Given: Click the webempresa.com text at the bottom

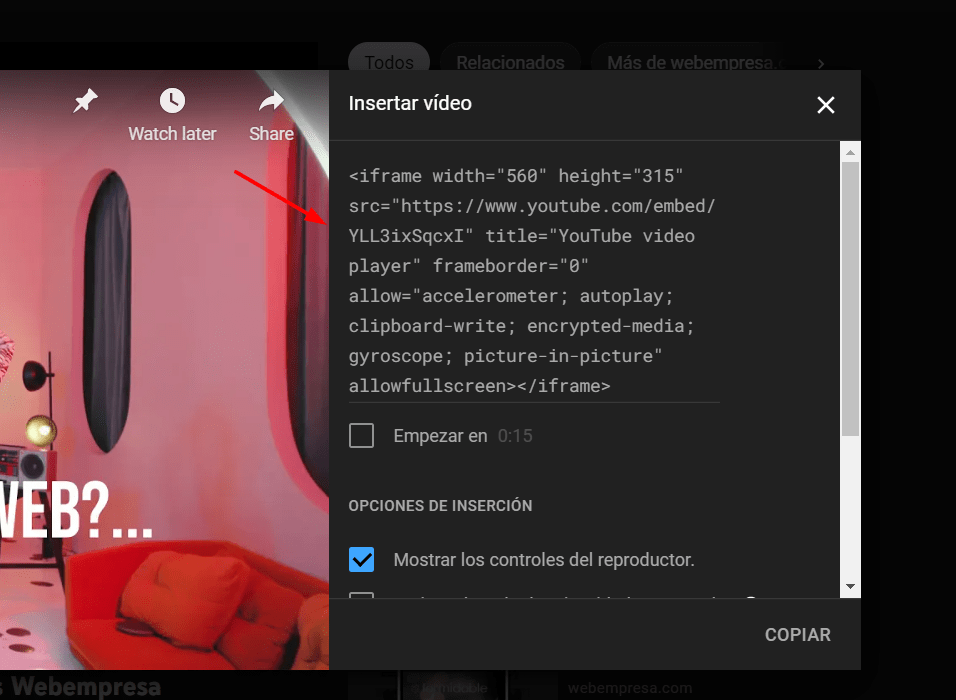Looking at the screenshot, I should pos(630,688).
